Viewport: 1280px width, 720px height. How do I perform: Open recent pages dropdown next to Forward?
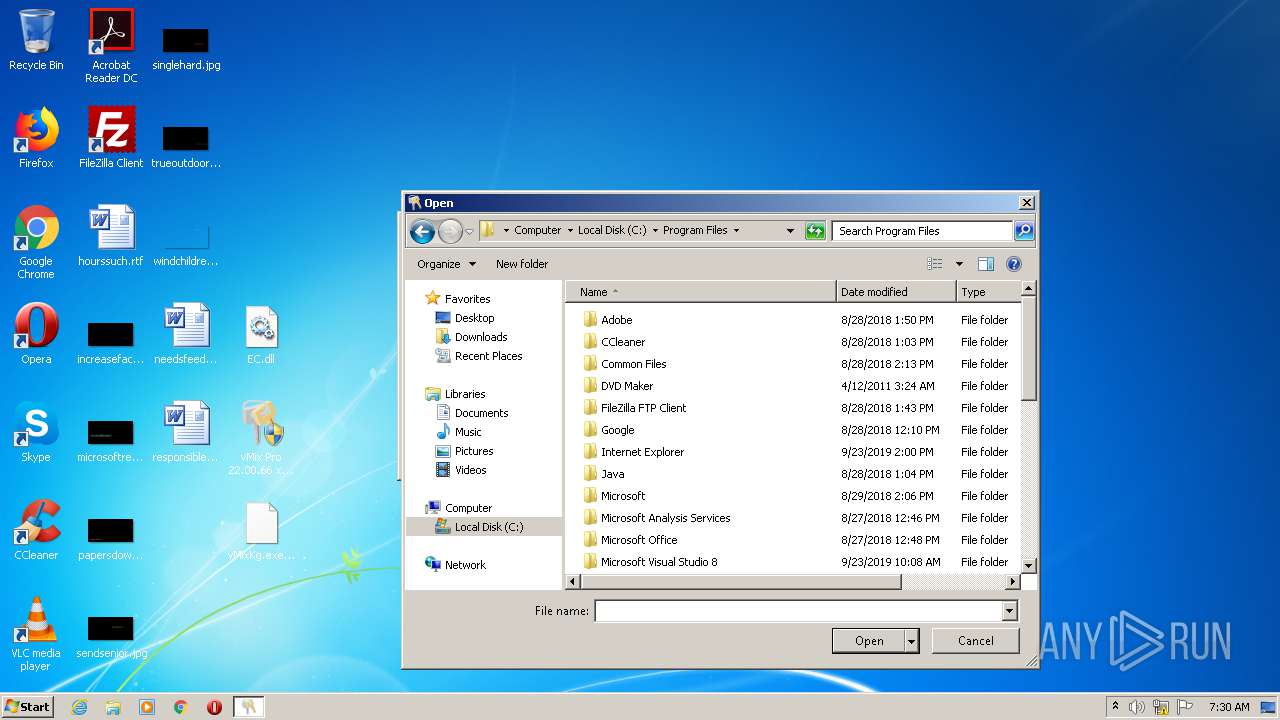pyautogui.click(x=469, y=232)
